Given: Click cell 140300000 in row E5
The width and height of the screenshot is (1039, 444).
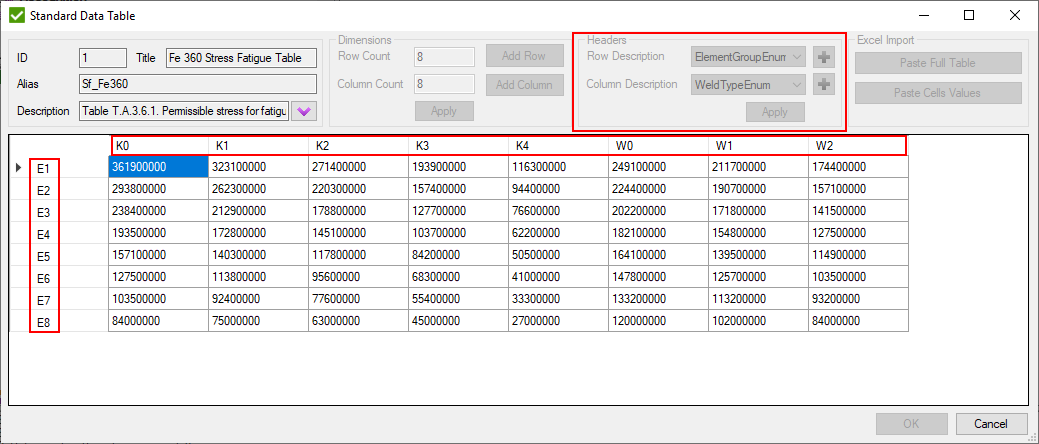Looking at the screenshot, I should click(x=258, y=255).
